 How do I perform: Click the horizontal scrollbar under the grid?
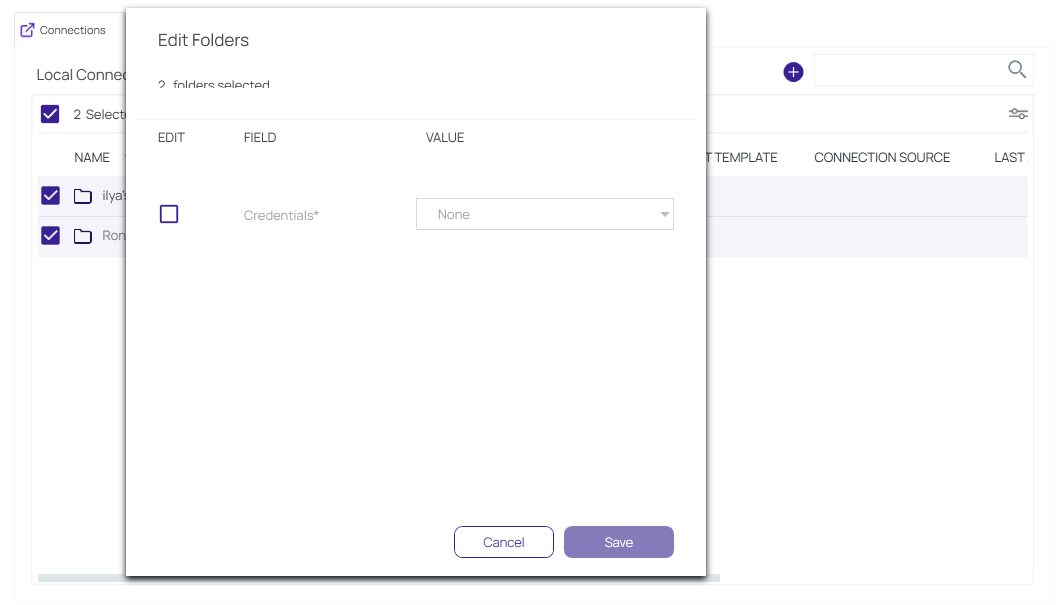[80, 578]
